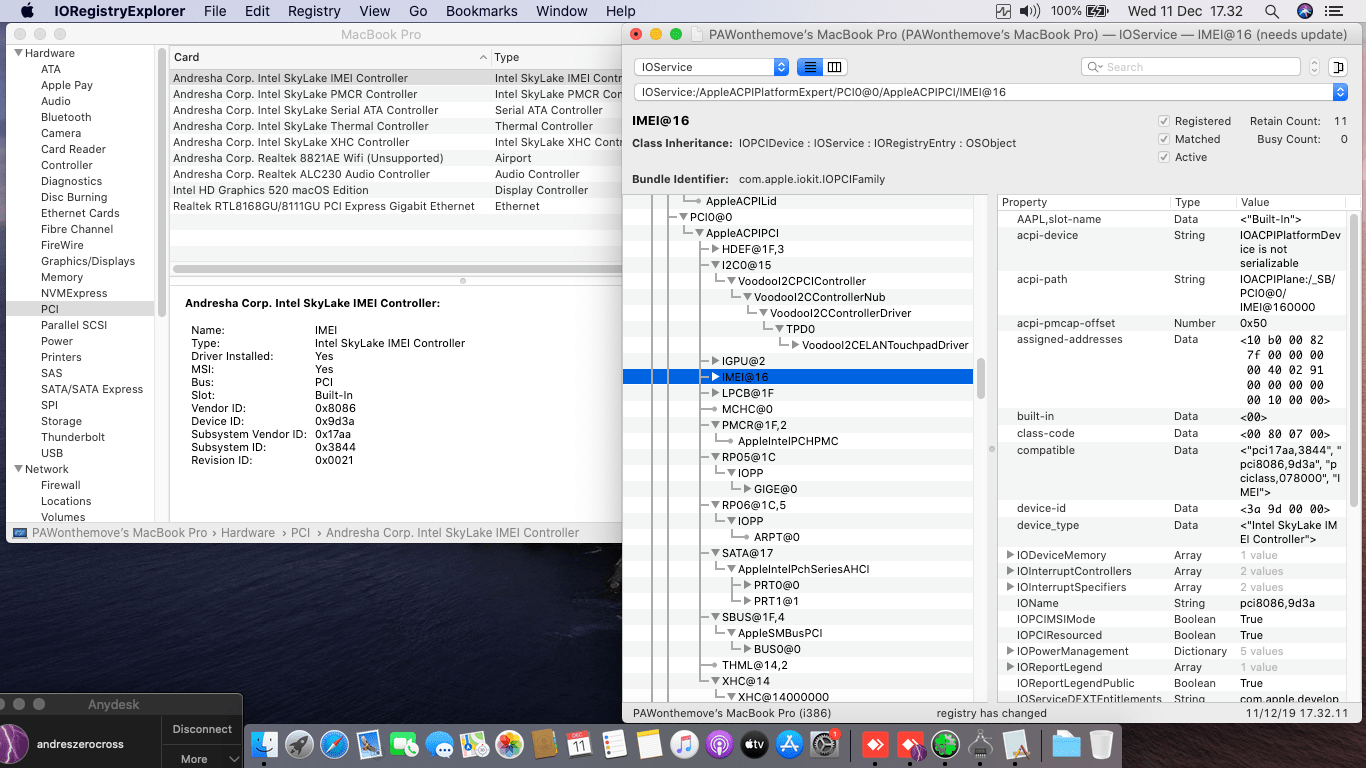
Task: Open Spotlight search in menu bar
Action: 1271,11
